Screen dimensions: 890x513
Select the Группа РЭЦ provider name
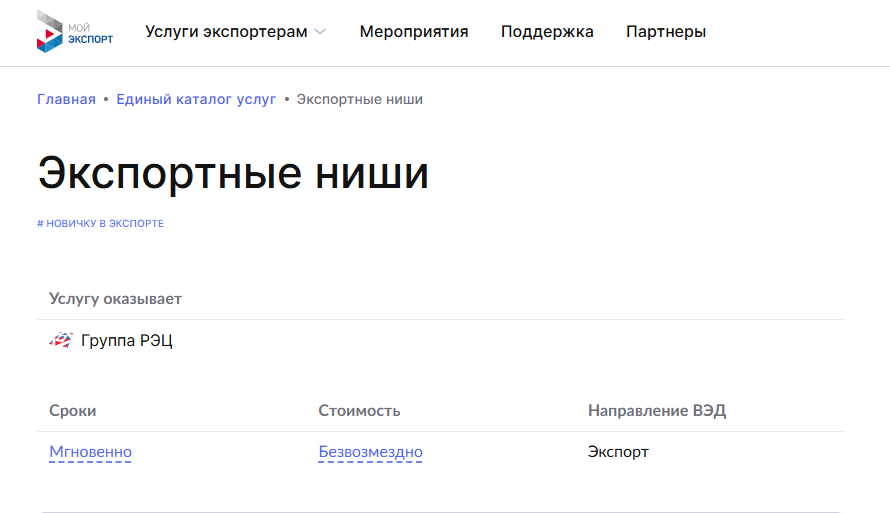pos(127,340)
